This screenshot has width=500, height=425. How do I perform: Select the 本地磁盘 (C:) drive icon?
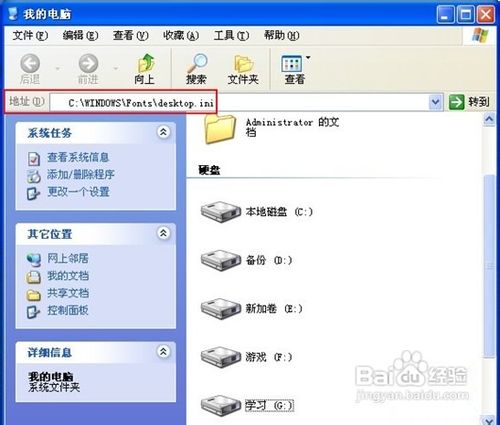tap(220, 211)
